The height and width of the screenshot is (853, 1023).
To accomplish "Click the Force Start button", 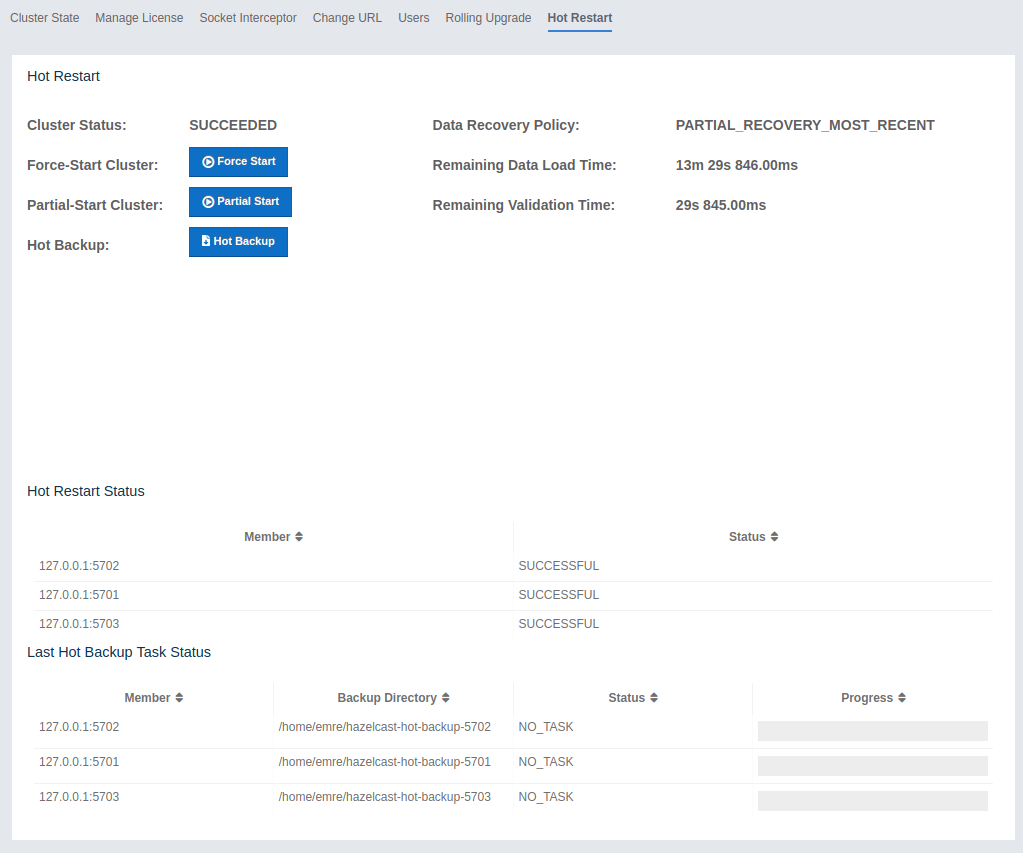I will point(238,162).
